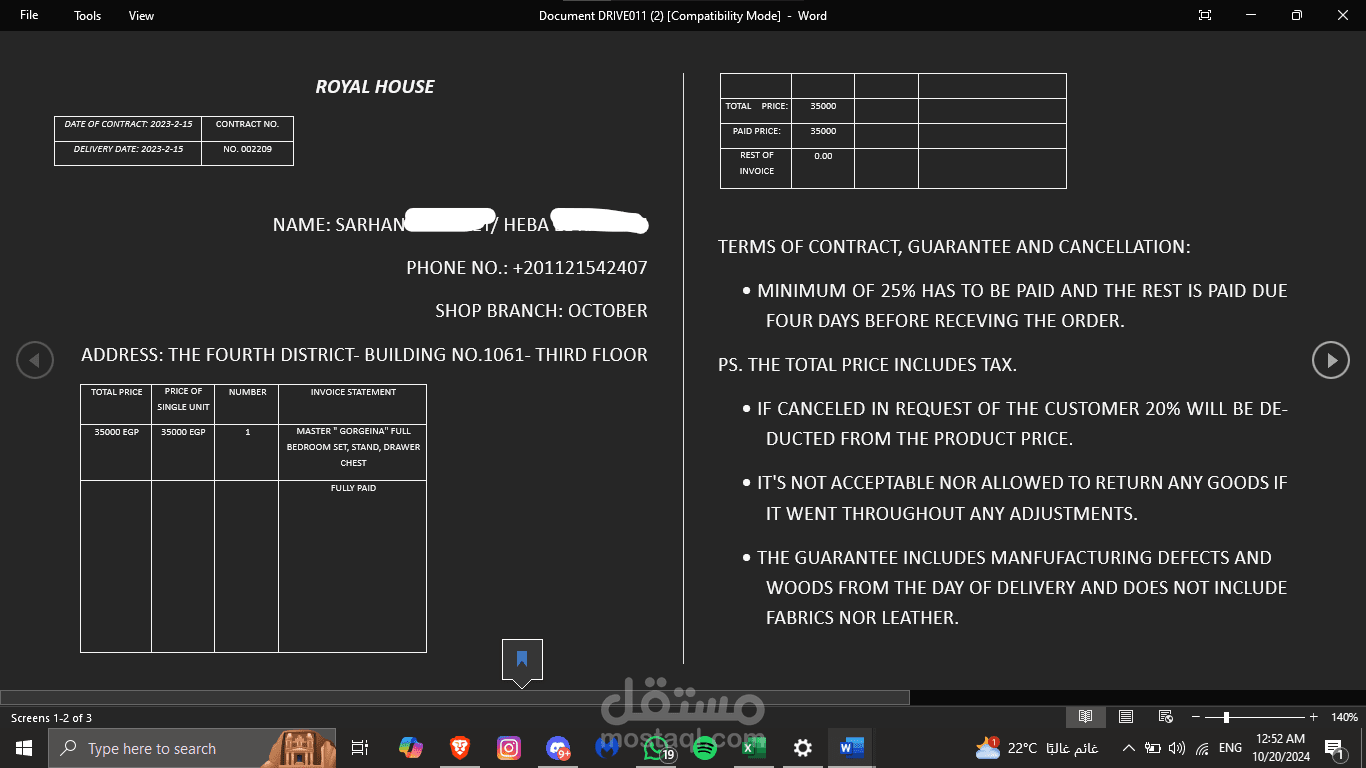1366x768 pixels.
Task: Open Windows Settings gear on taskbar
Action: point(802,748)
